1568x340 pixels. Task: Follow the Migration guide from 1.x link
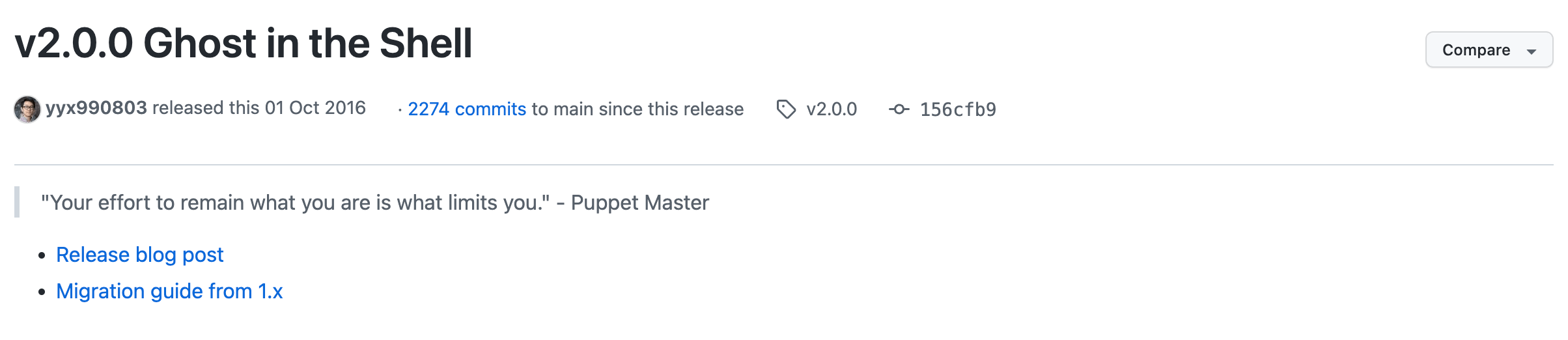pos(169,291)
